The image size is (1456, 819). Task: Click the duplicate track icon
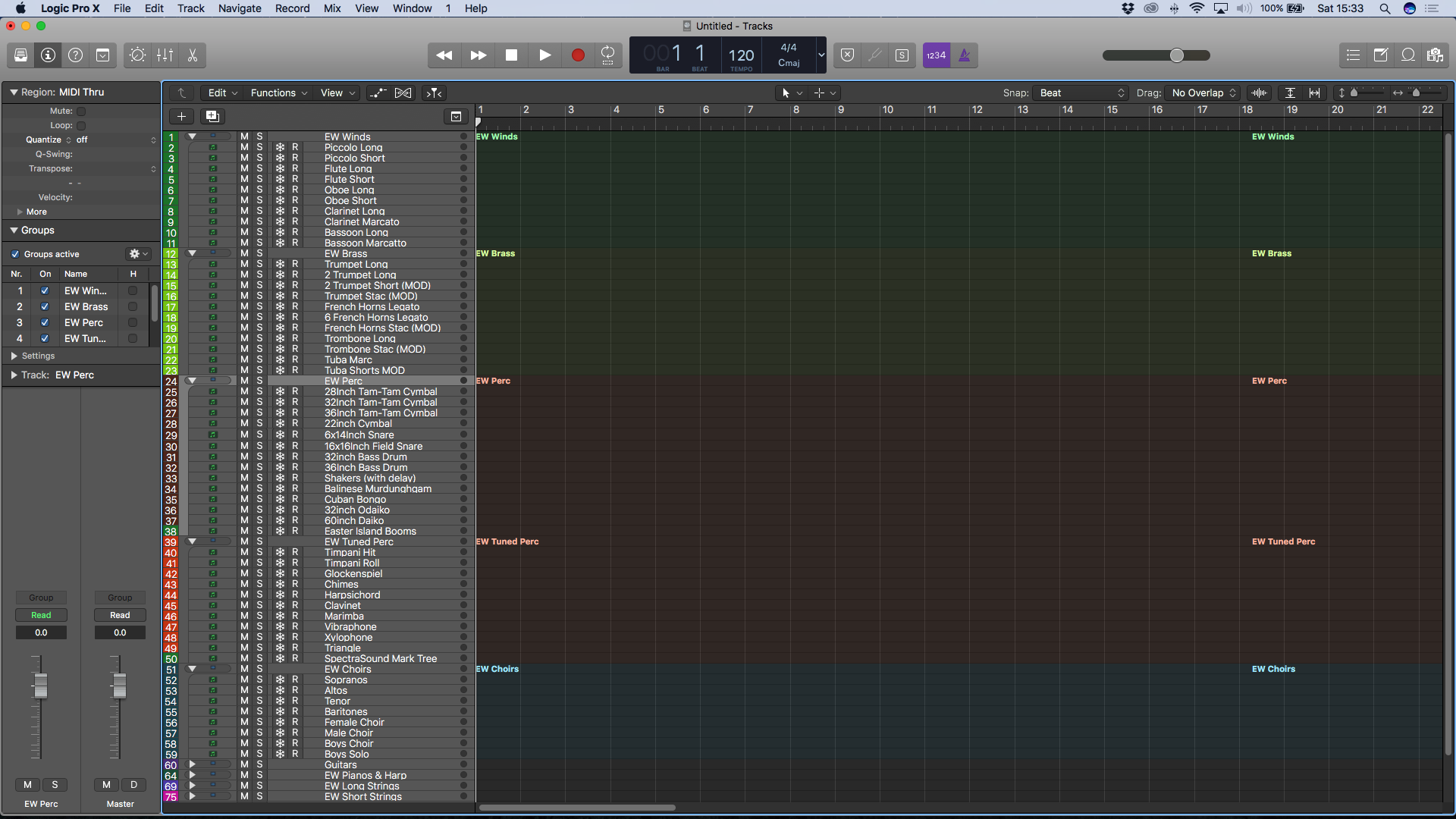tap(212, 116)
